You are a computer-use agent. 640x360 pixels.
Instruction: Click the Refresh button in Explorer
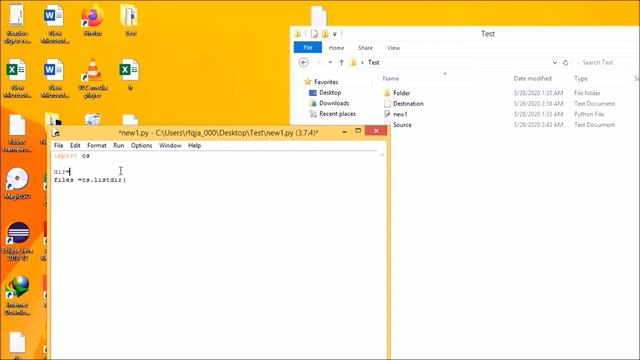(566, 62)
